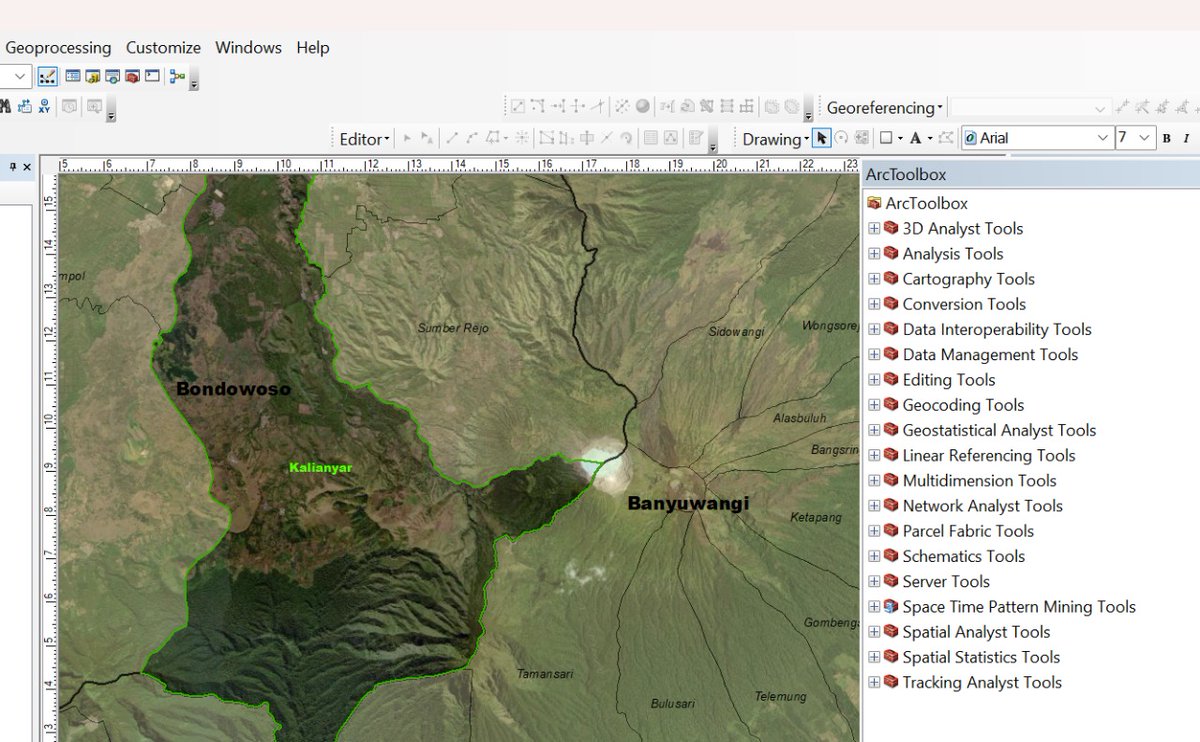1200x742 pixels.
Task: Open the Editor dropdown menu
Action: (364, 139)
